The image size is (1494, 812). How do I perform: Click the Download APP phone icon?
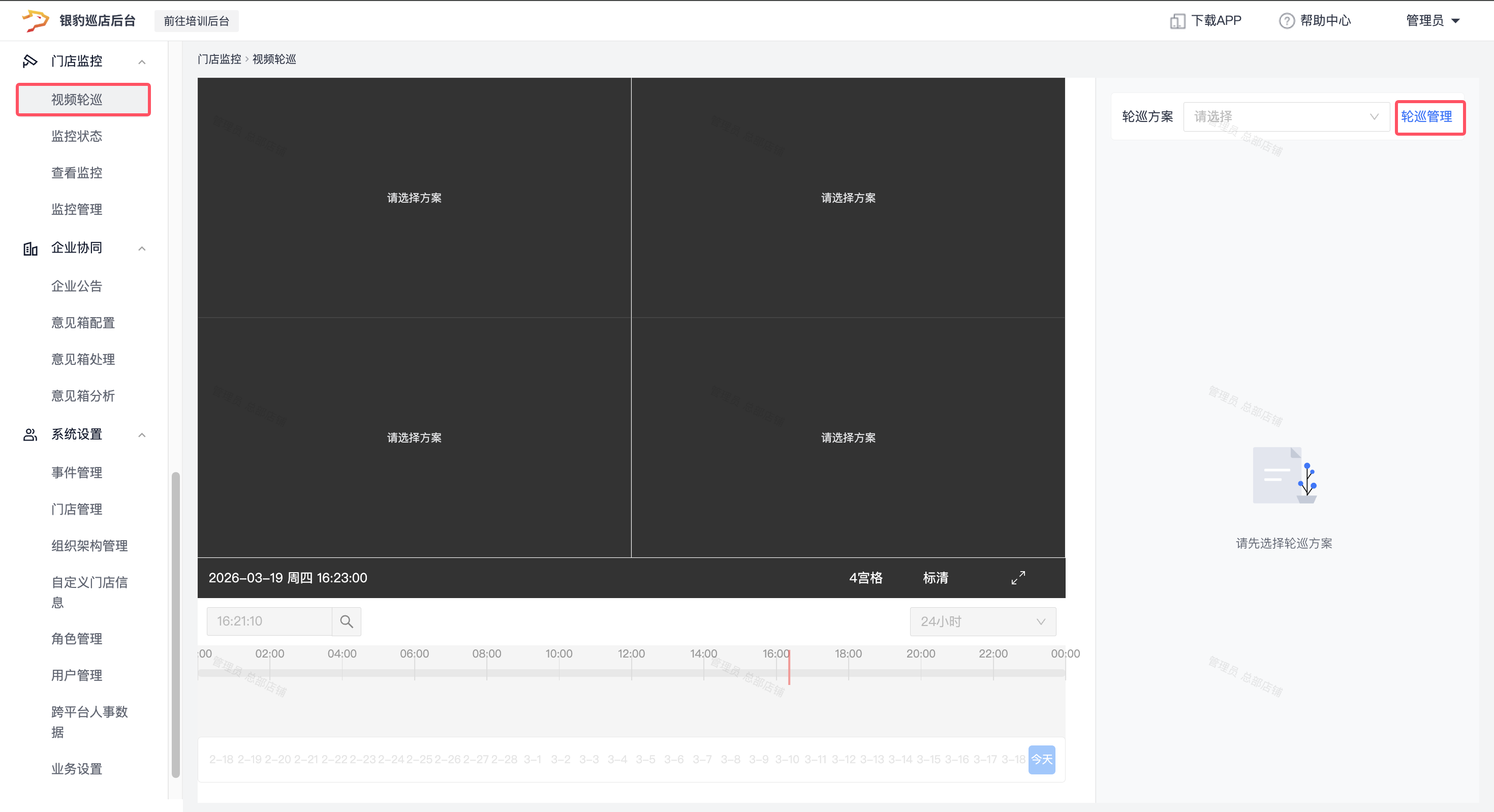pyautogui.click(x=1177, y=21)
